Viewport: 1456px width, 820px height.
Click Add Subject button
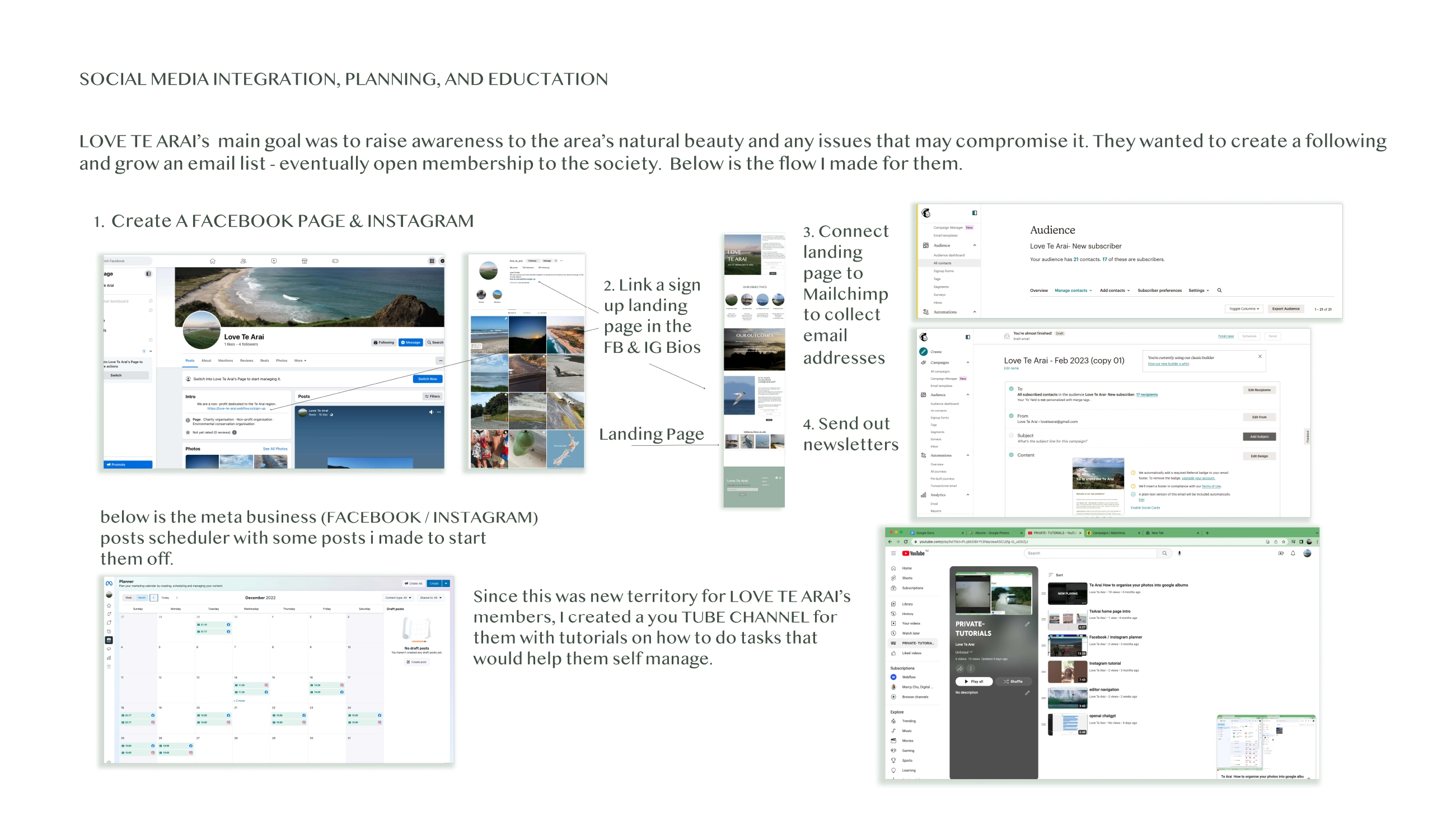[x=1259, y=436]
